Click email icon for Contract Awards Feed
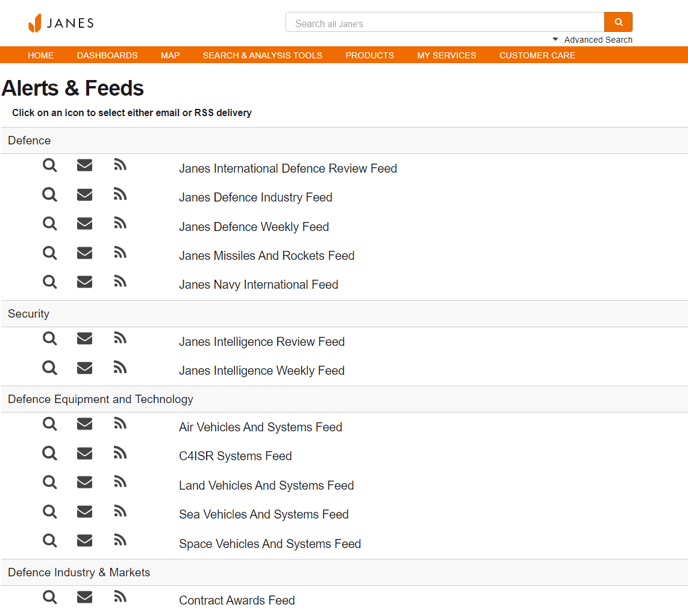The height and width of the screenshot is (616, 688). pyautogui.click(x=85, y=597)
